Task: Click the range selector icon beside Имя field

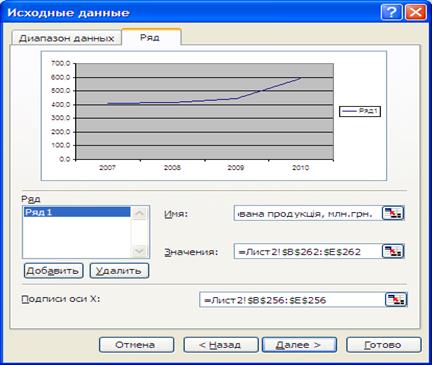Action: tap(393, 213)
